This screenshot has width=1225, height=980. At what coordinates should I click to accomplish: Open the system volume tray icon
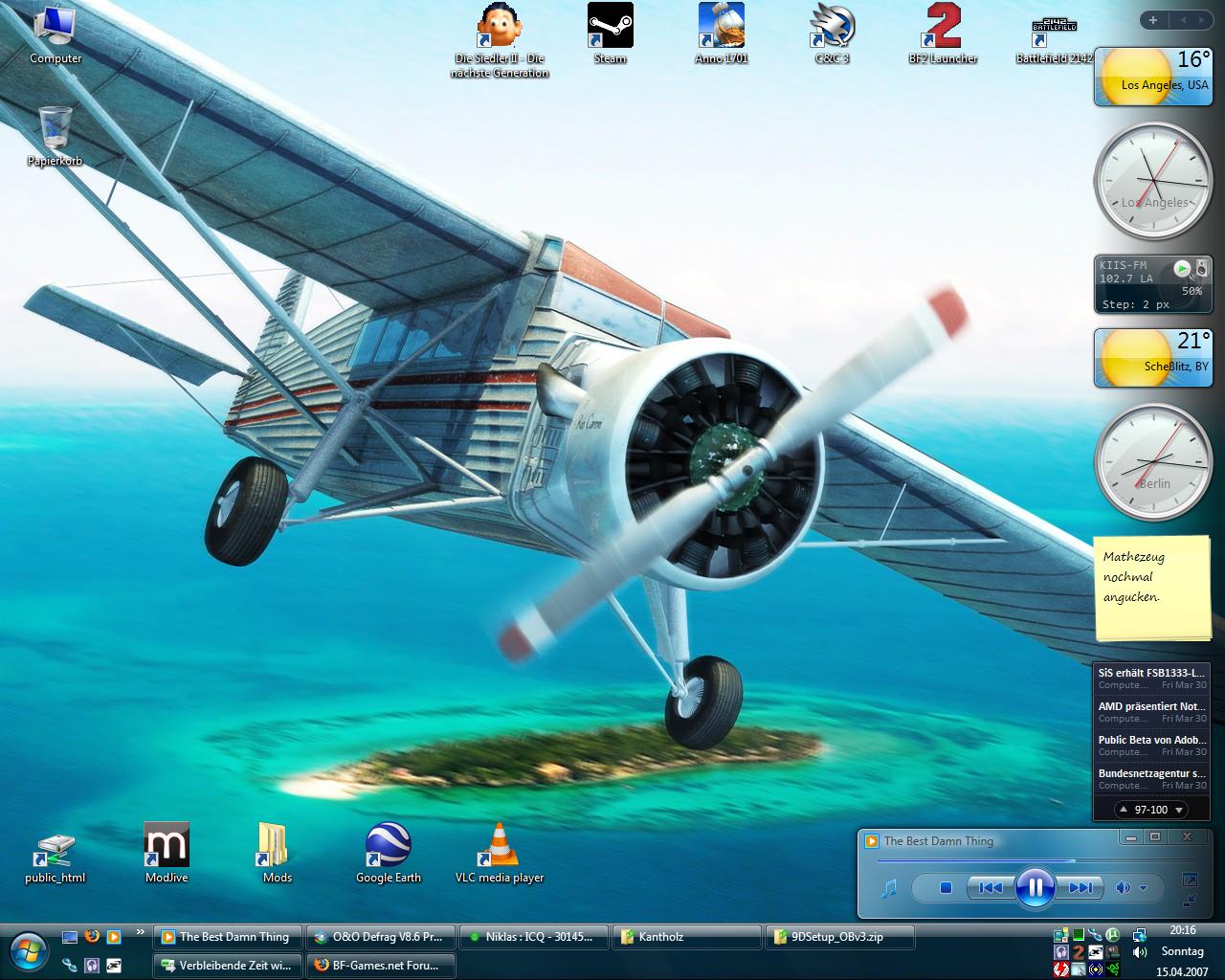point(1140,952)
